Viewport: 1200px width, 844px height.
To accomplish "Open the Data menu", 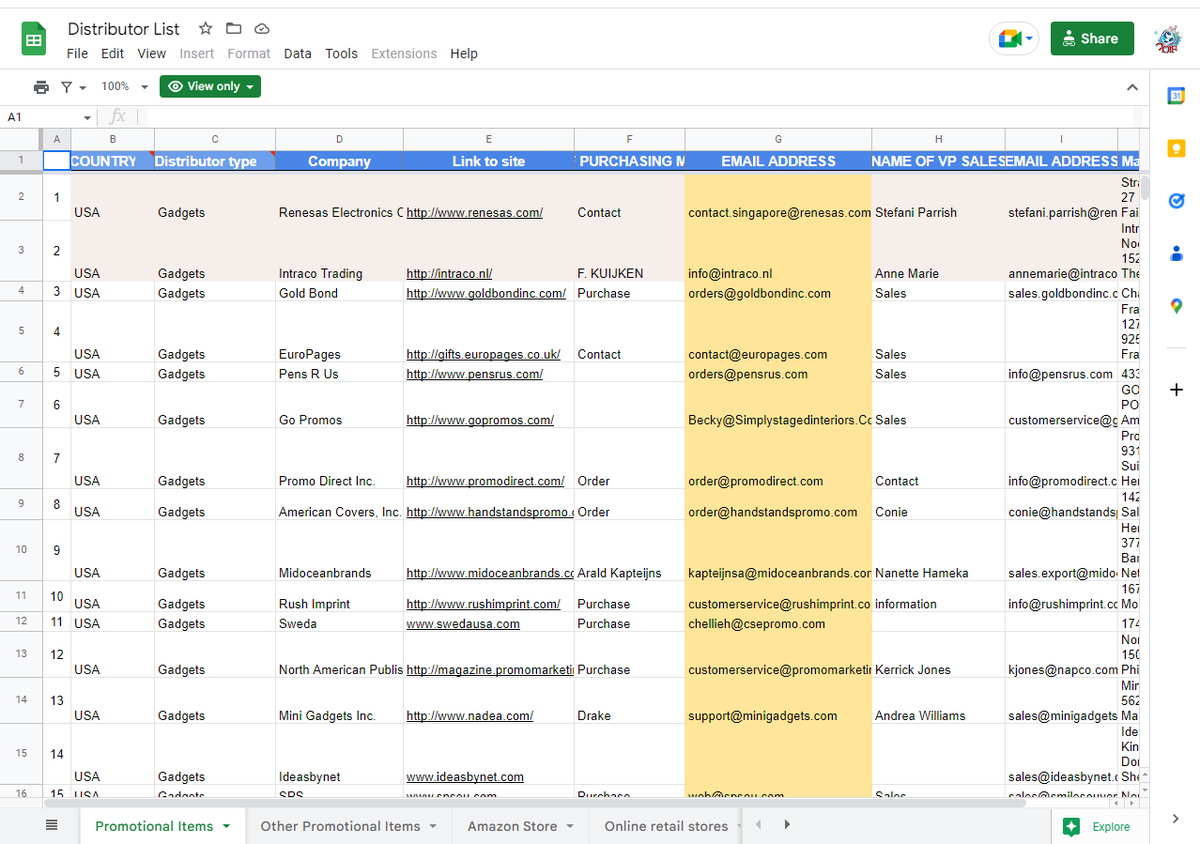I will [x=297, y=54].
